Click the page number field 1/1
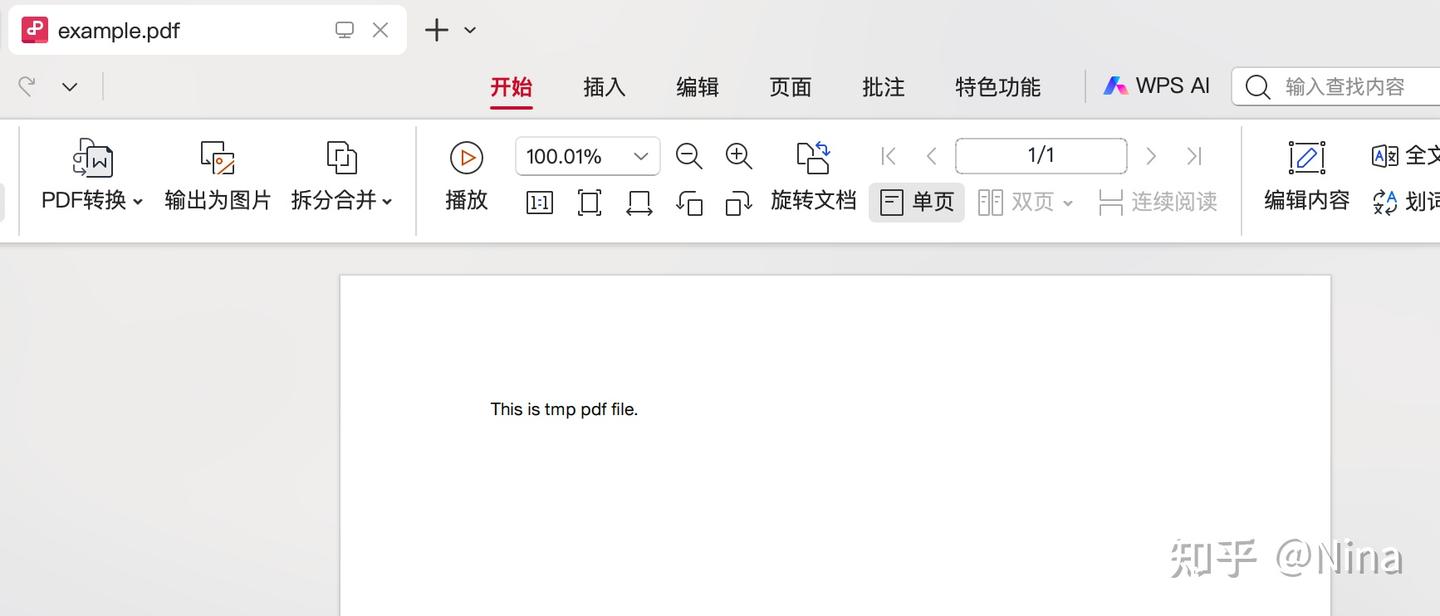Image resolution: width=1440 pixels, height=616 pixels. (x=1041, y=156)
